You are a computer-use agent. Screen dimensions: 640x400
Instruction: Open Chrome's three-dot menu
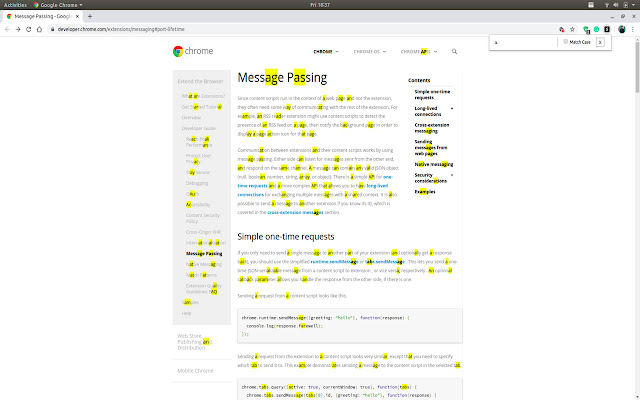click(x=633, y=29)
